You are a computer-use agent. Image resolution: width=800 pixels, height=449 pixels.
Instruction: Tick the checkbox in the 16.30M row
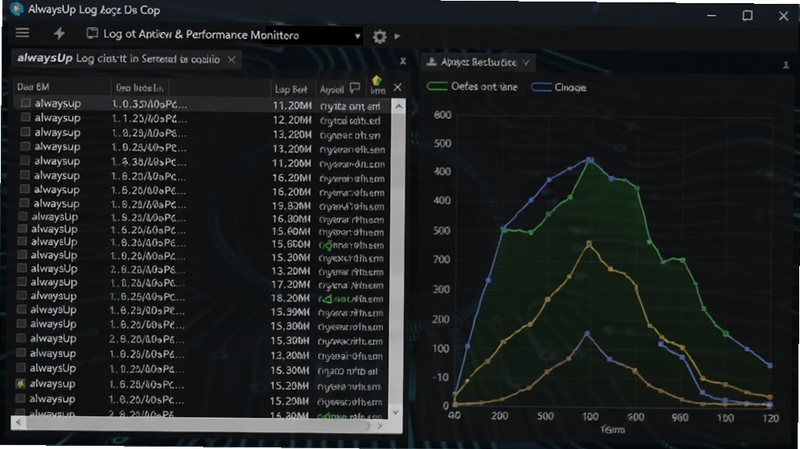point(20,367)
